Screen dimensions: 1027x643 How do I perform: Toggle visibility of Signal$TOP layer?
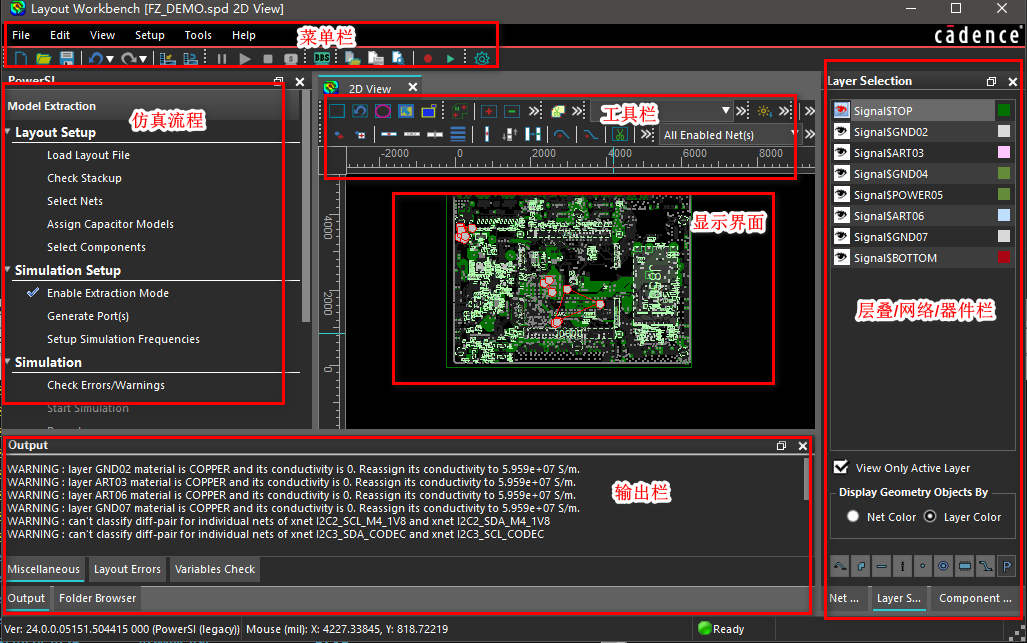(841, 110)
